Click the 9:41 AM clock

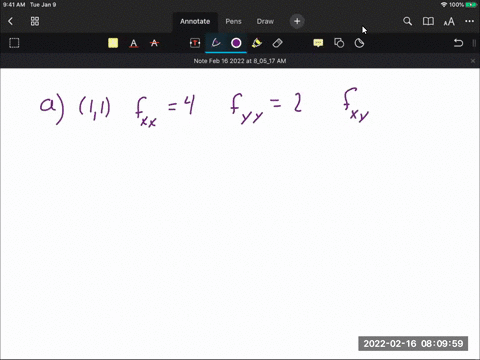click(x=14, y=5)
